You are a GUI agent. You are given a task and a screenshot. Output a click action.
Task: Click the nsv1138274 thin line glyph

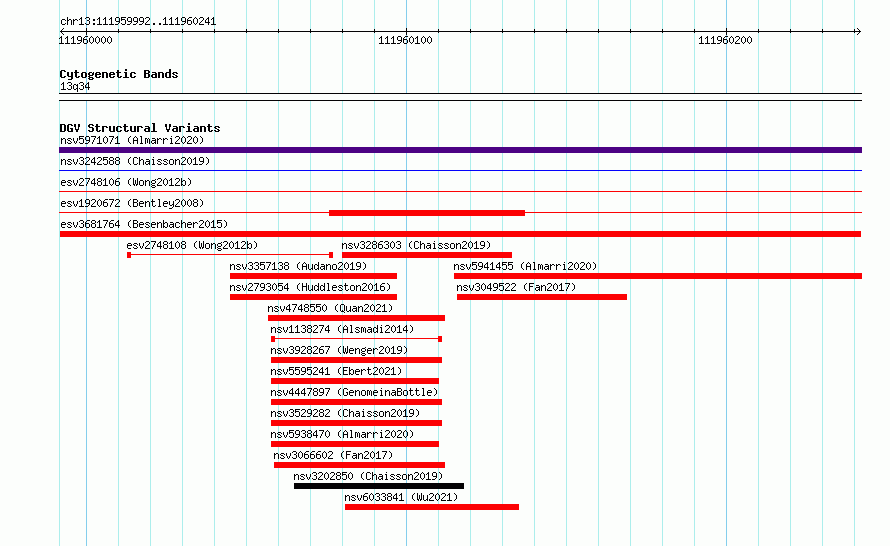[x=356, y=339]
